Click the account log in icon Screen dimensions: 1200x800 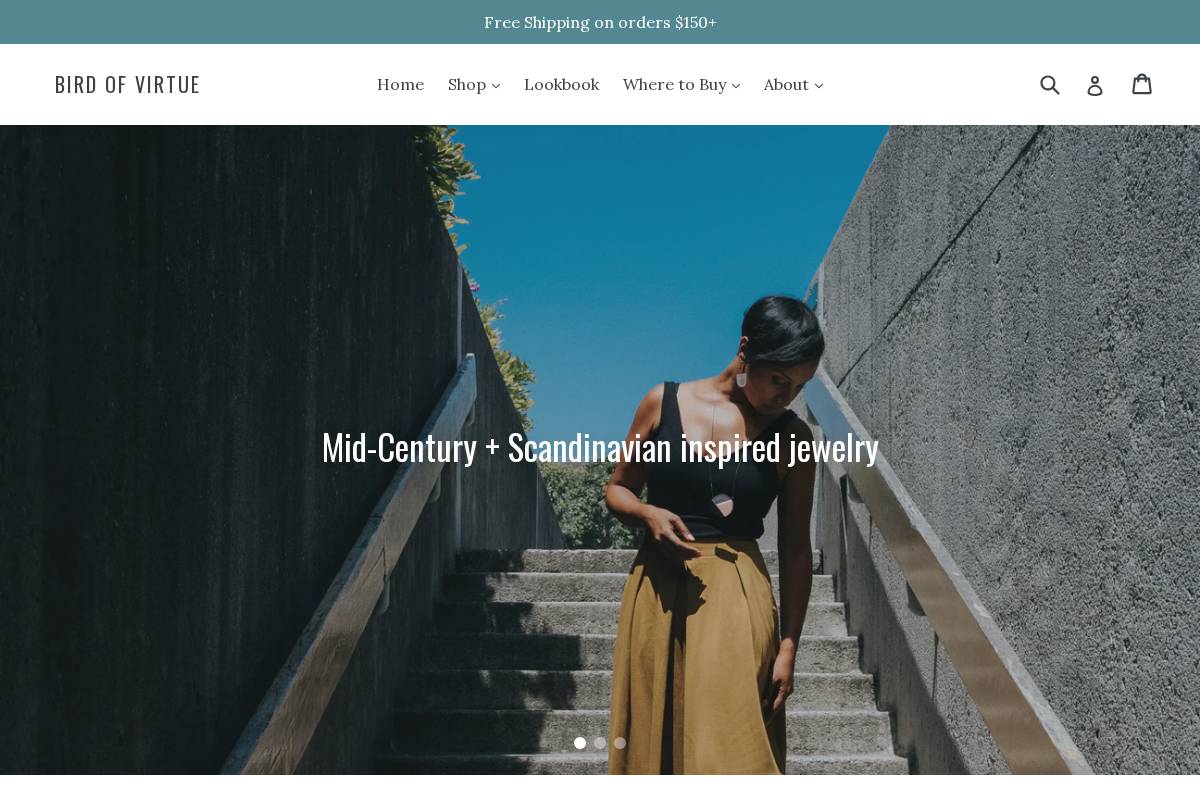1095,86
